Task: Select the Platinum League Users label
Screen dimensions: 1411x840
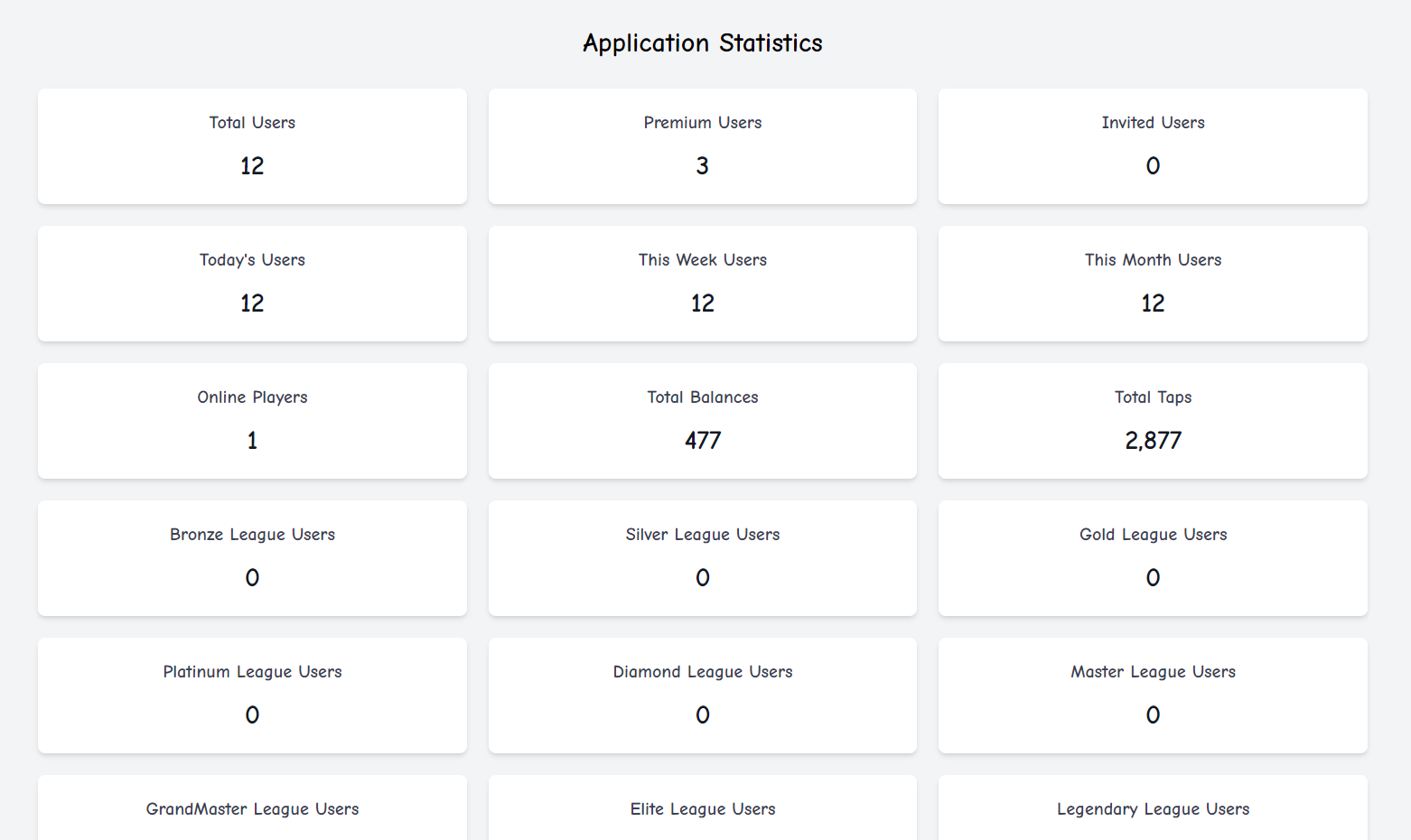Action: pos(252,672)
